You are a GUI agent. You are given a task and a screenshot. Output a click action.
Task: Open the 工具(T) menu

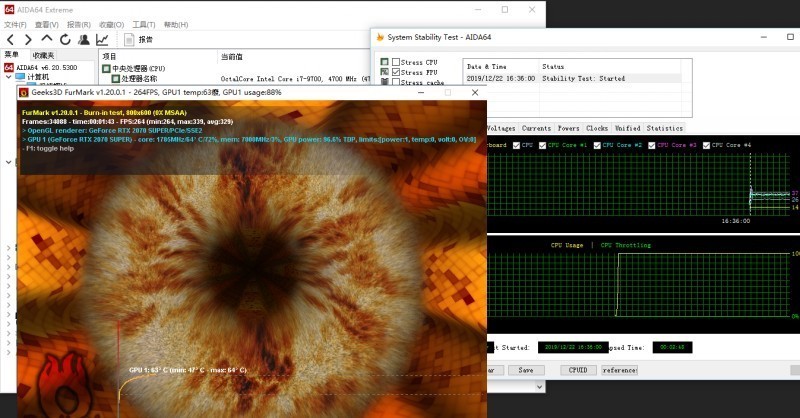pos(144,23)
